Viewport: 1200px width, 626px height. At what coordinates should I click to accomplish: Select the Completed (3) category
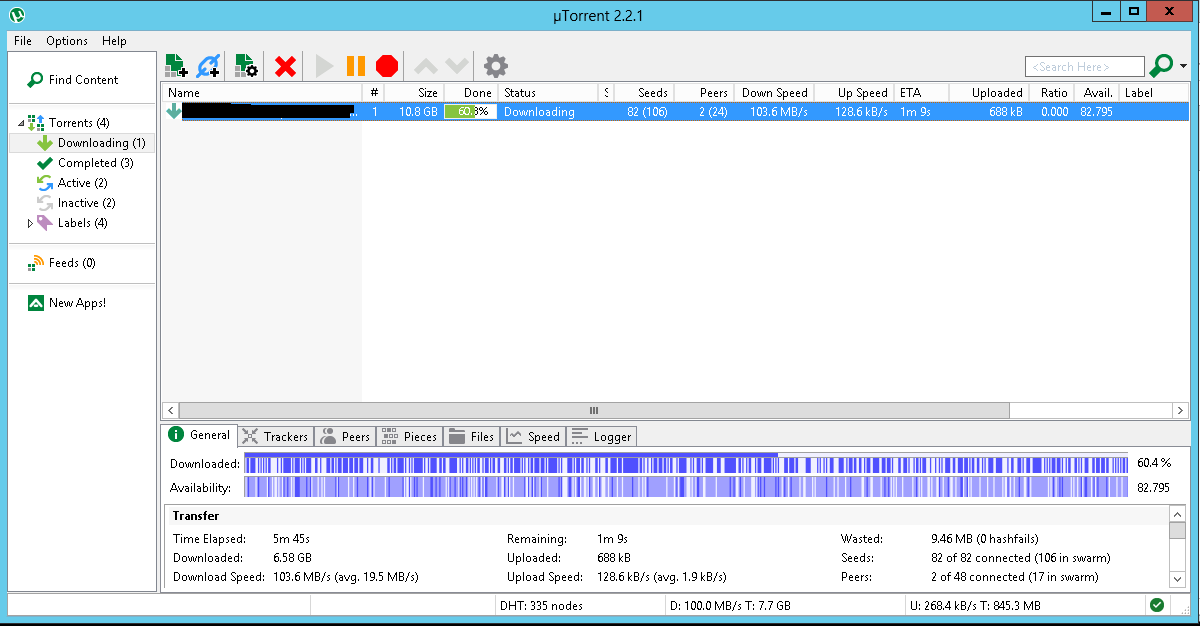[95, 163]
